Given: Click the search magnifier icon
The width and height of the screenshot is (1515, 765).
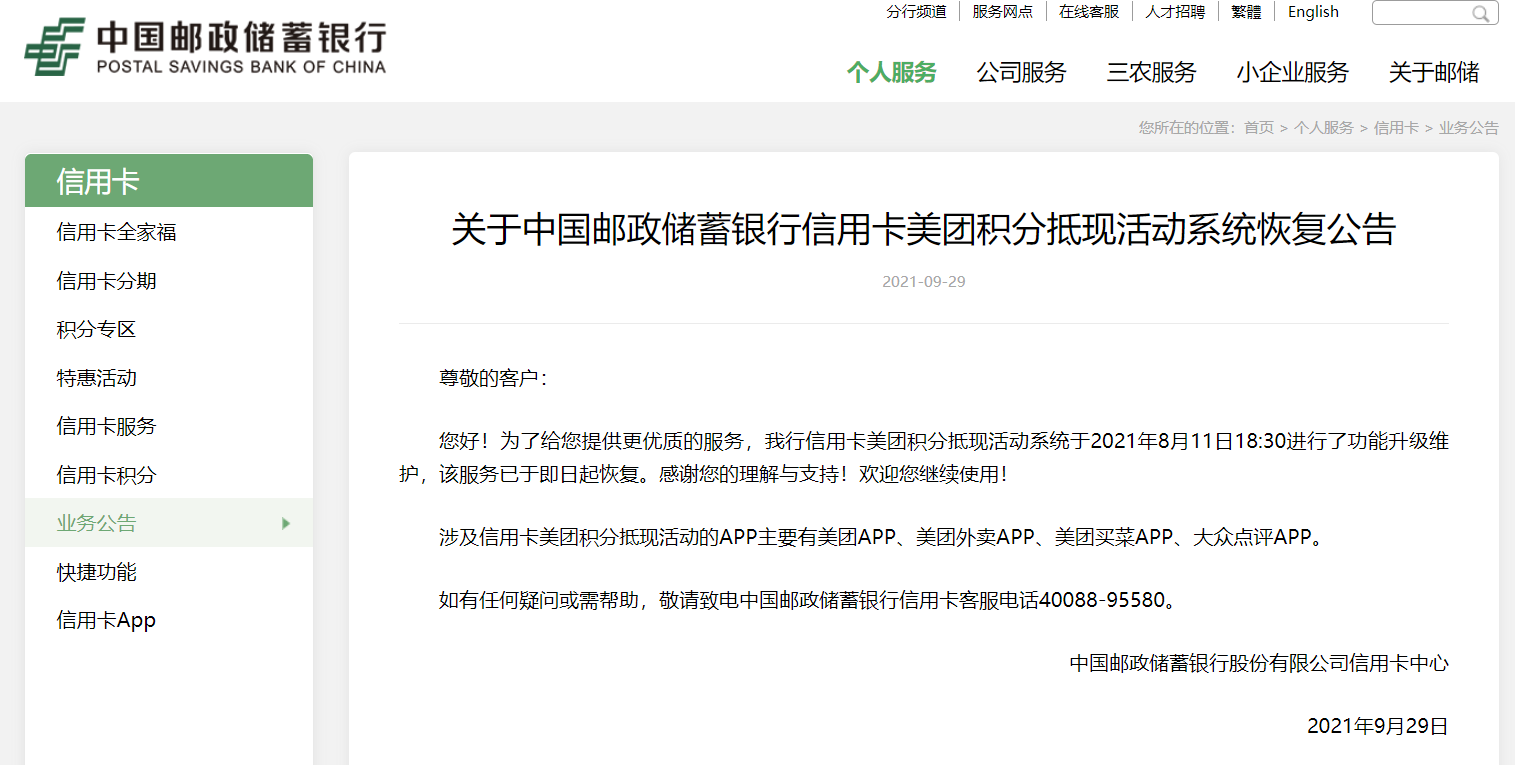Looking at the screenshot, I should click(x=1480, y=13).
